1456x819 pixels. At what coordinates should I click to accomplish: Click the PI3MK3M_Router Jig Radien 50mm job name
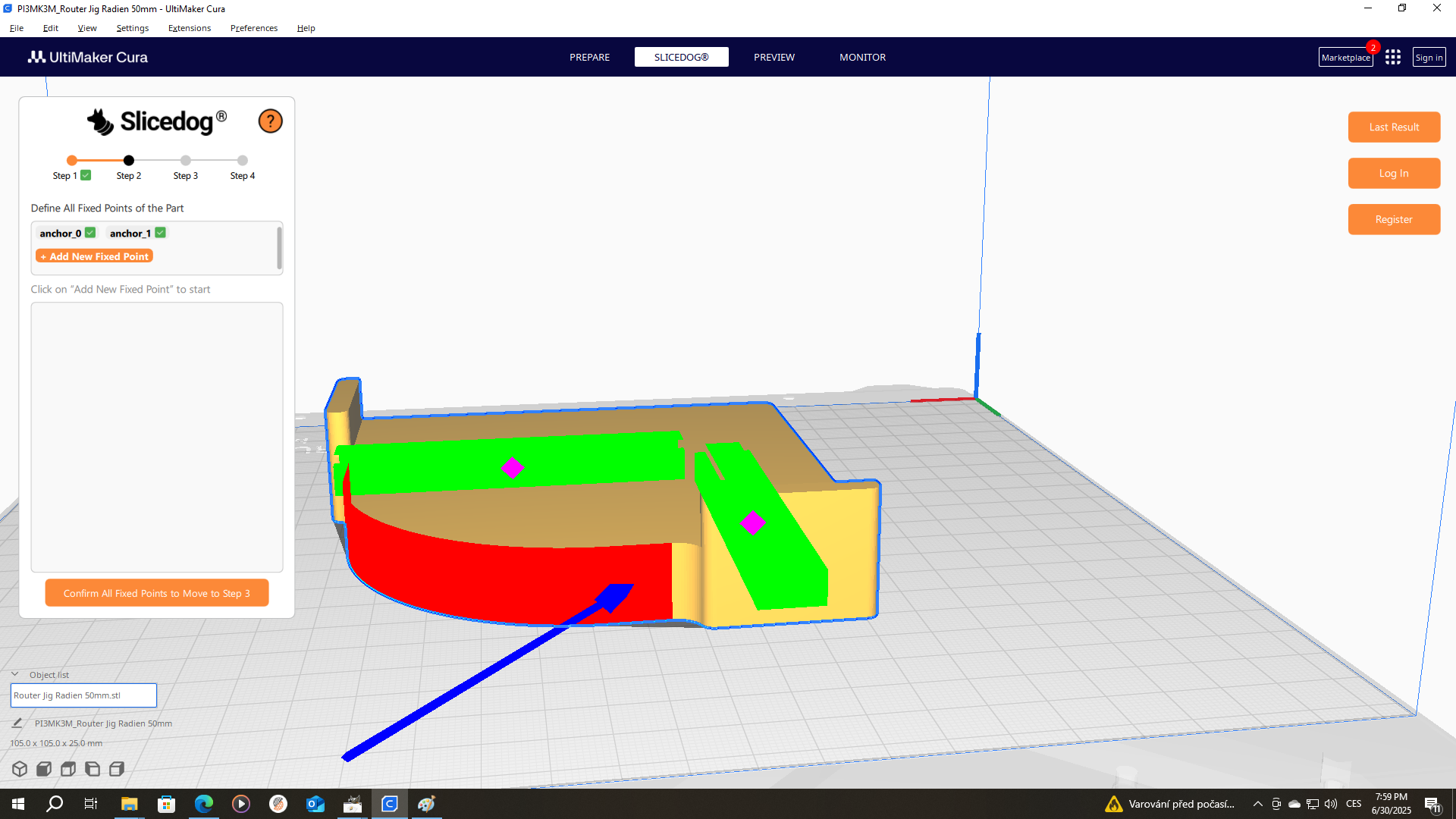tap(103, 723)
